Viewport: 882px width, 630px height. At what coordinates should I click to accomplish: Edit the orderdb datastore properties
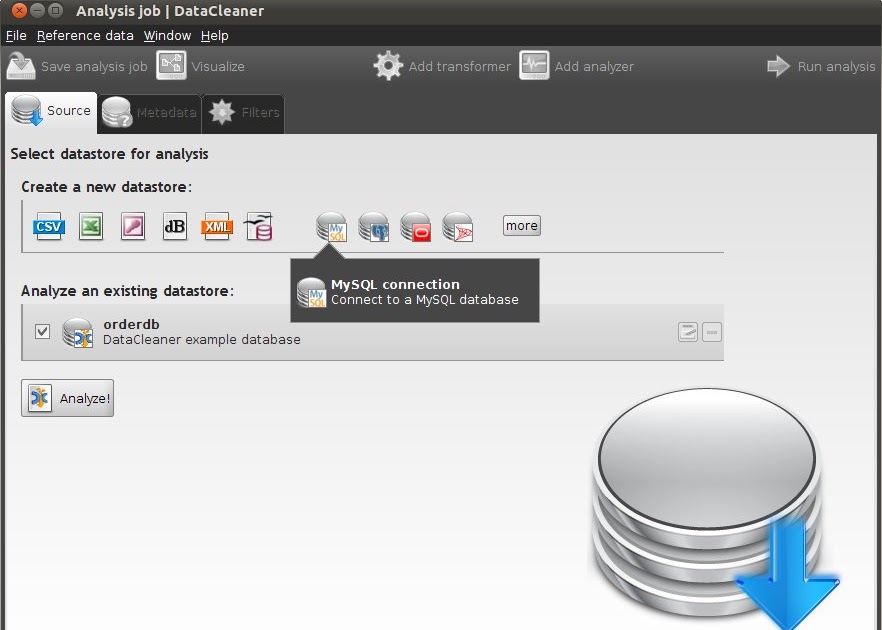tap(688, 331)
